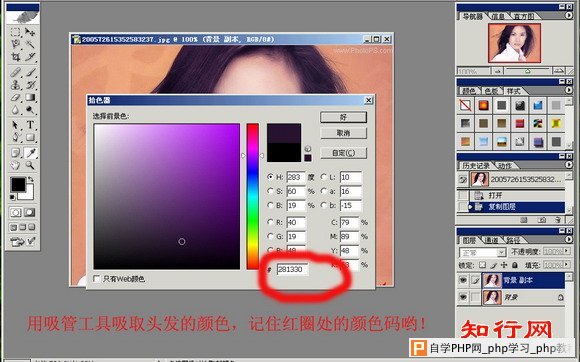Open the 自定(C) custom colors button
The width and height of the screenshot is (580, 362).
pos(343,153)
